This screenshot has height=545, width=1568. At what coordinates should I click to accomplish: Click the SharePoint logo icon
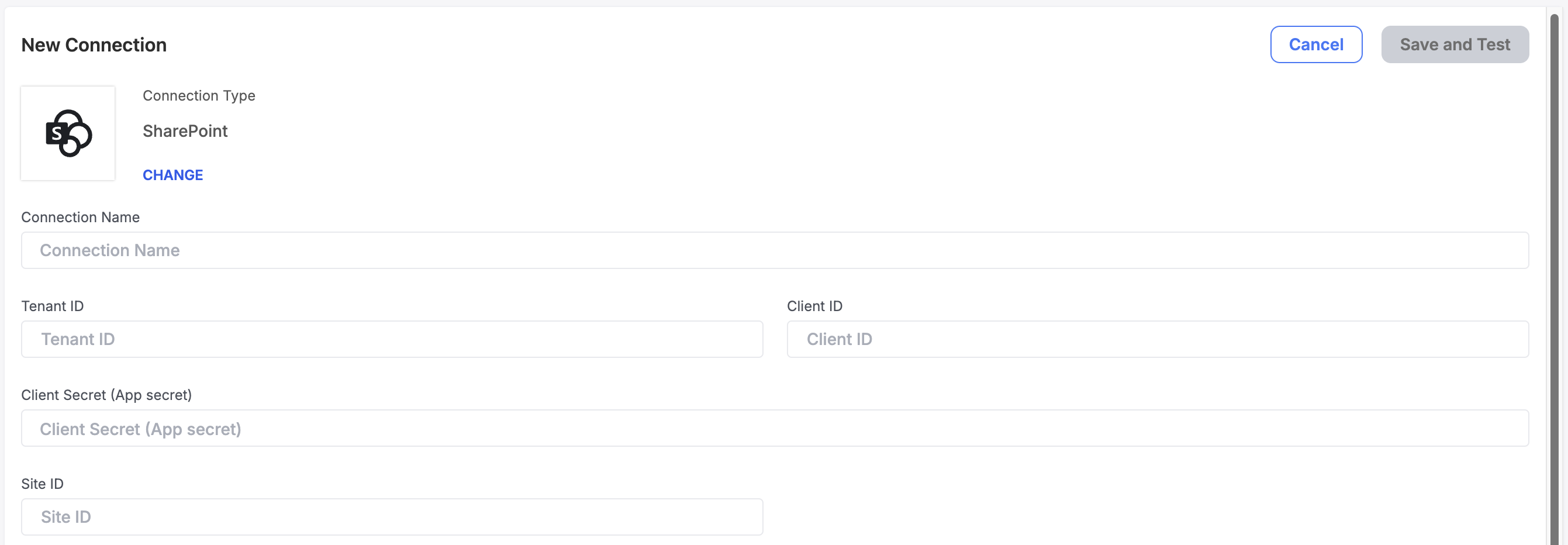pyautogui.click(x=69, y=133)
